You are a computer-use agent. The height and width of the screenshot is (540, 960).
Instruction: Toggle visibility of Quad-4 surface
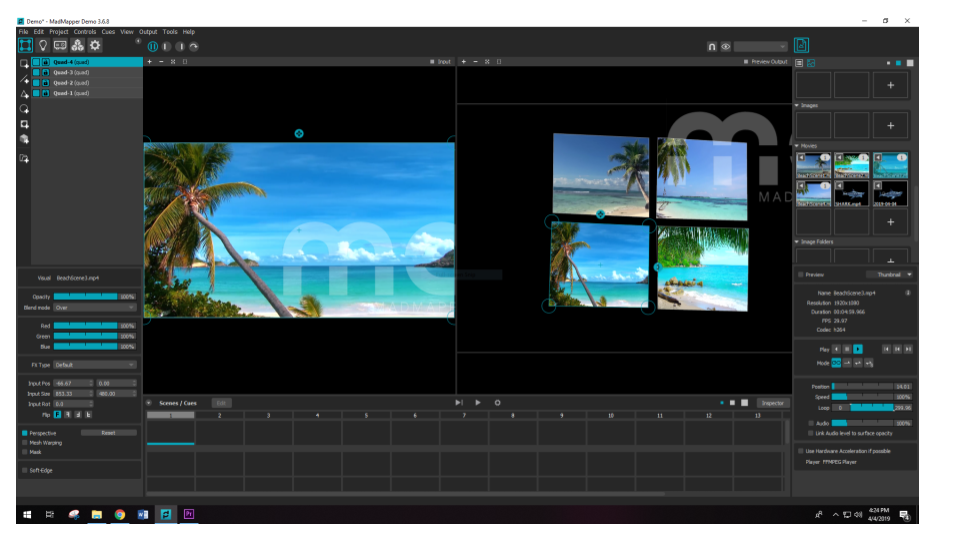tap(36, 62)
